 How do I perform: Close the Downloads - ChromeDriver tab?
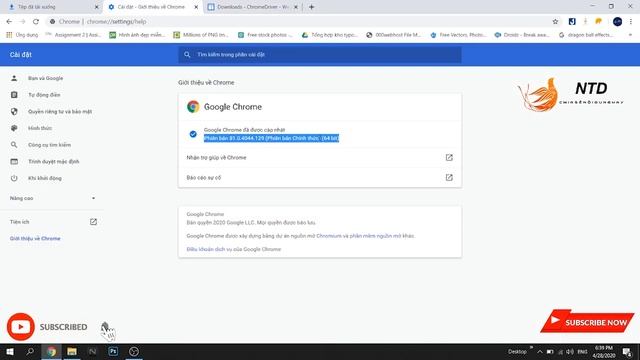(x=296, y=7)
